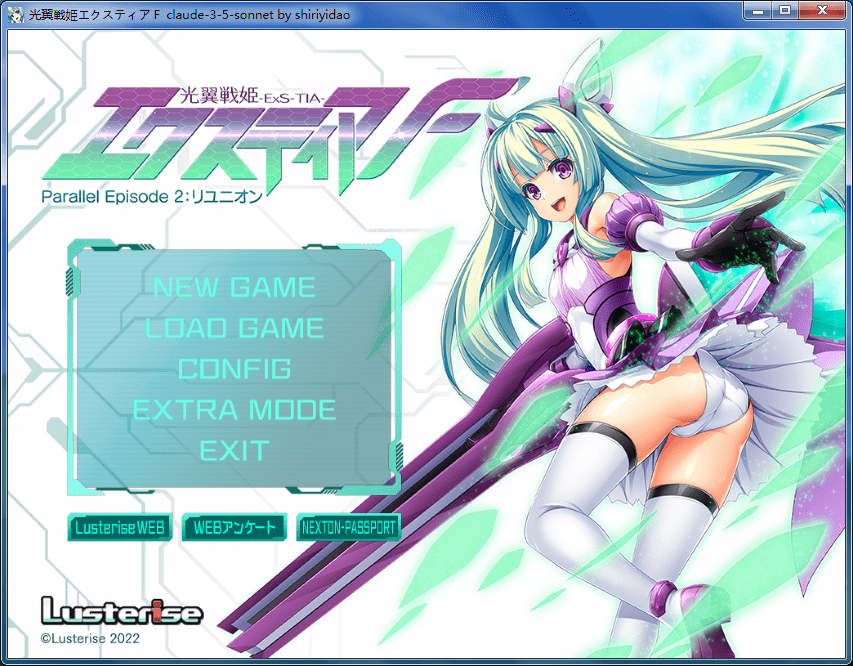Select EXIT in the title menu

234,450
